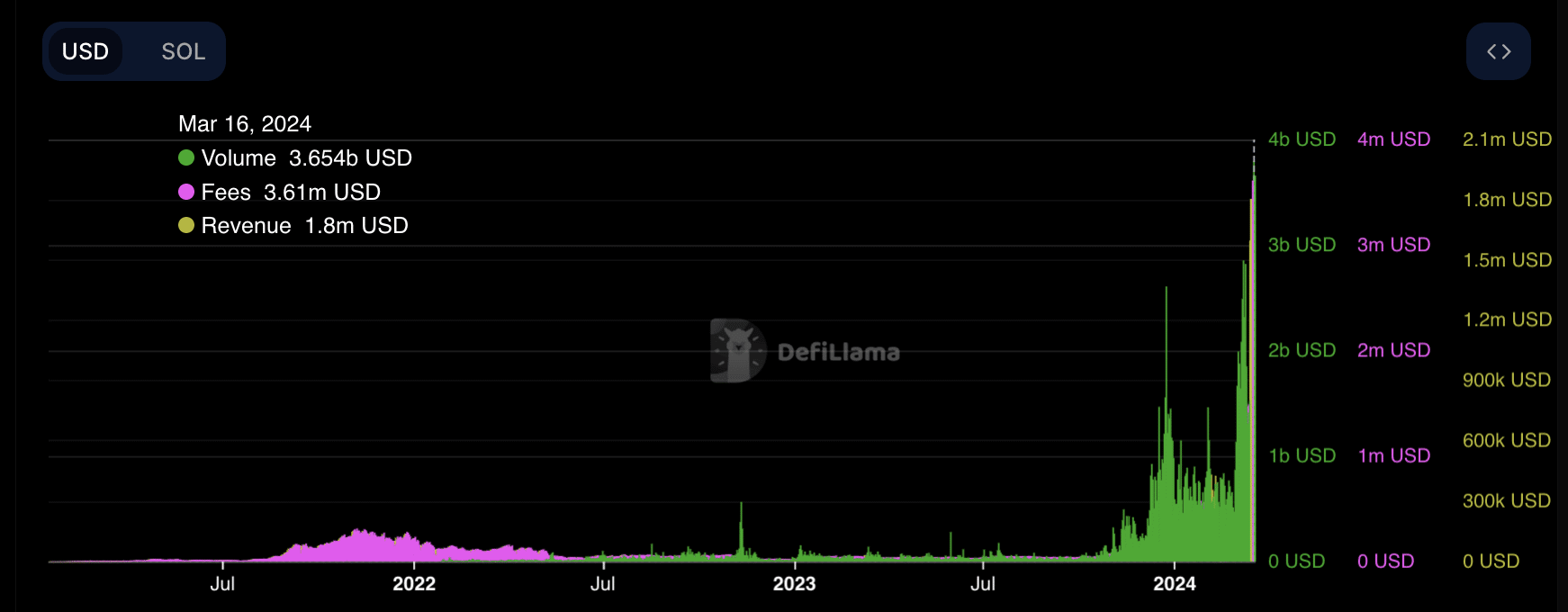Click the pink 2m USD axis label

point(1393,350)
